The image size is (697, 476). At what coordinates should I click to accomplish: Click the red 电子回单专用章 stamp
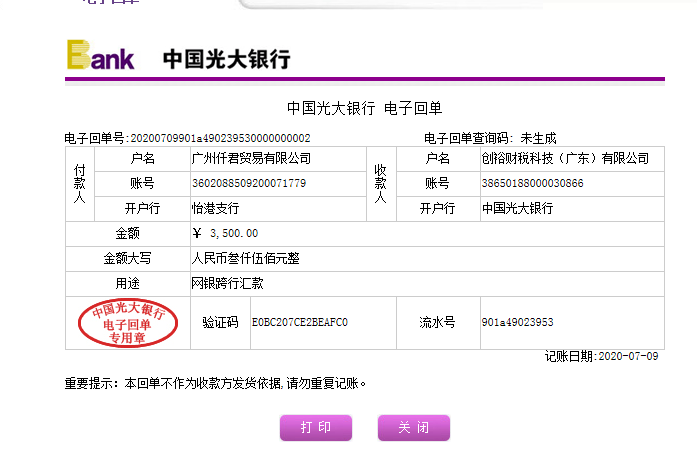128,323
